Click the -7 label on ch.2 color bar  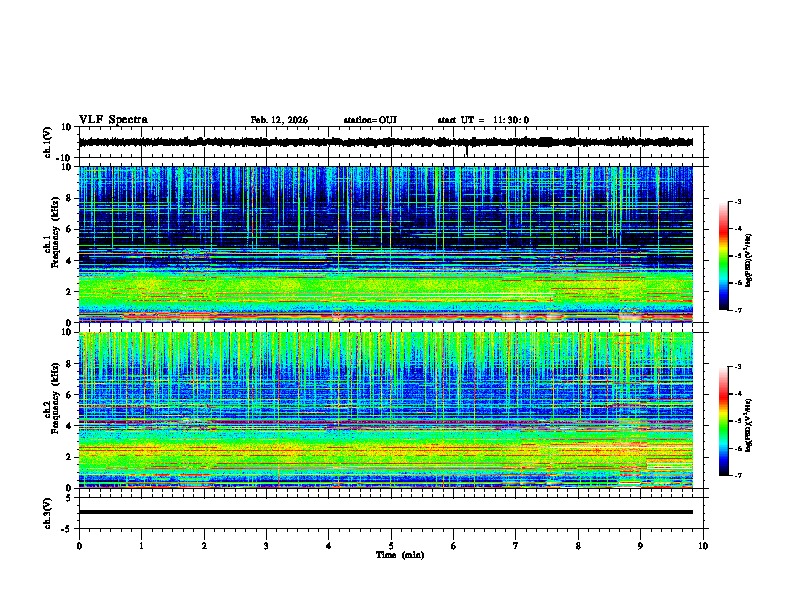[738, 475]
